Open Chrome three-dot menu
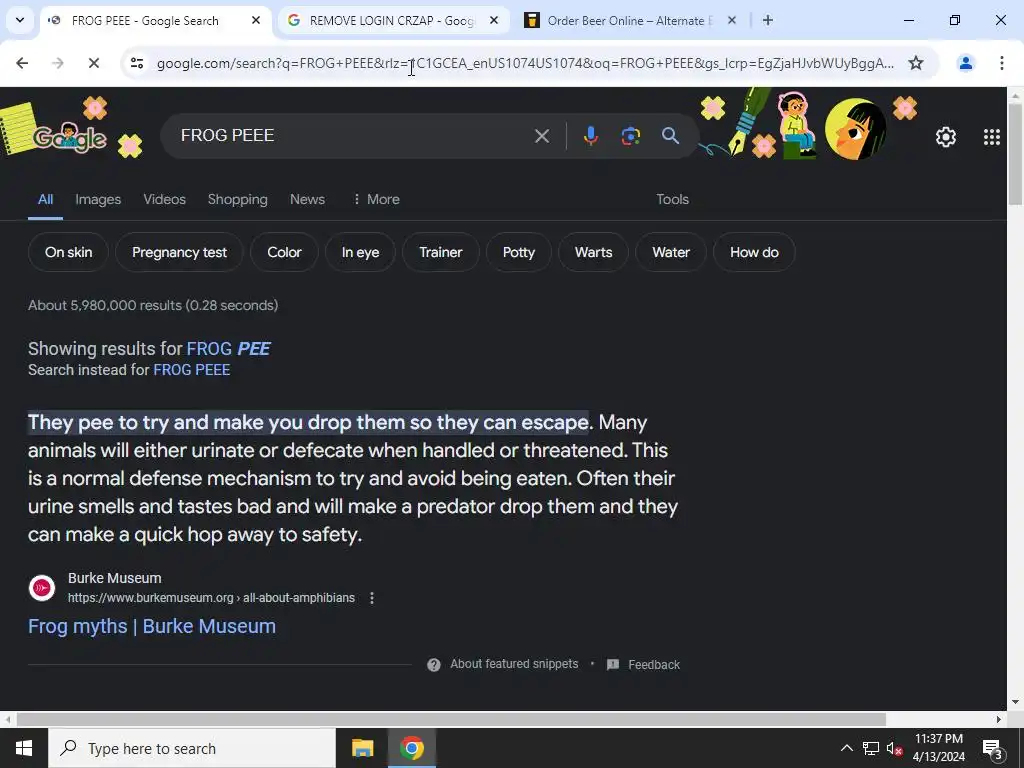Image resolution: width=1024 pixels, height=768 pixels. [x=1001, y=63]
